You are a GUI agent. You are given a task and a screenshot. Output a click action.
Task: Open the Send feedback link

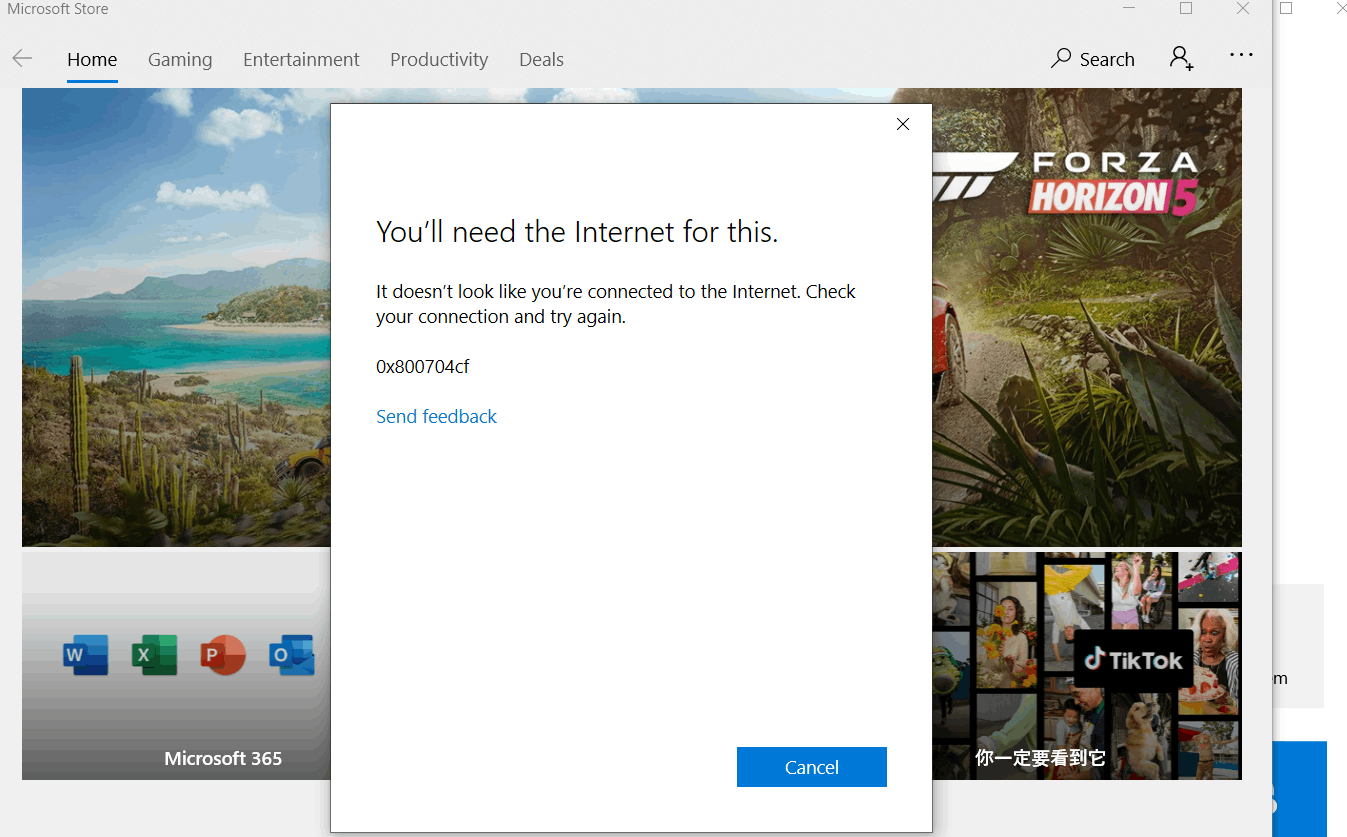tap(436, 416)
